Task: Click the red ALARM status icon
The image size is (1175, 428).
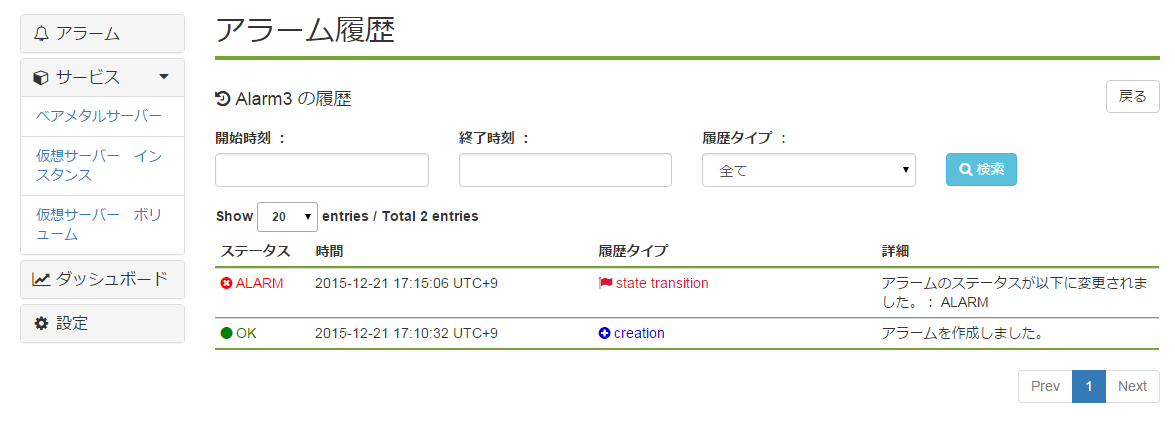Action: pyautogui.click(x=226, y=283)
